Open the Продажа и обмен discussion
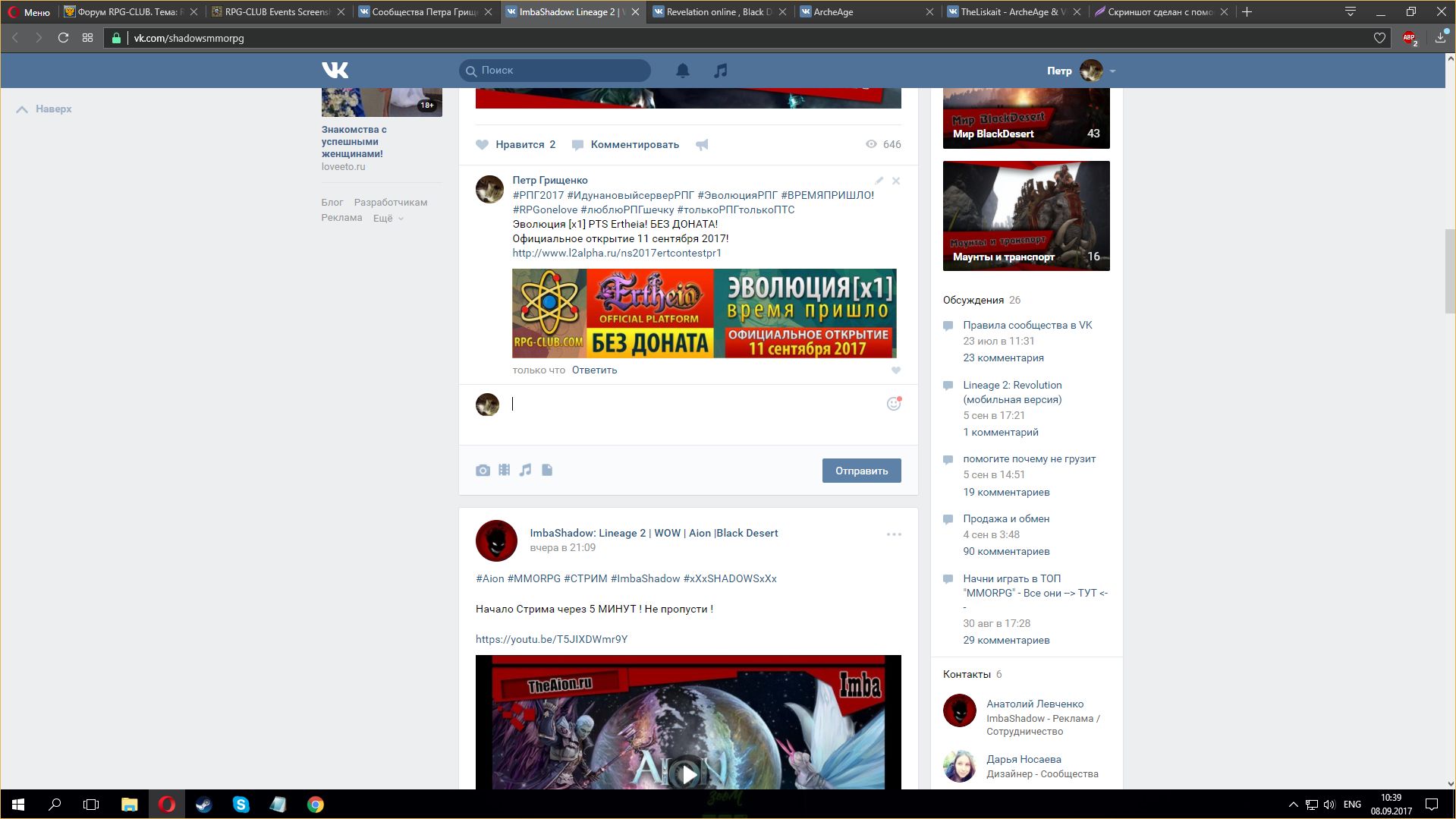1456x819 pixels. [x=1006, y=518]
